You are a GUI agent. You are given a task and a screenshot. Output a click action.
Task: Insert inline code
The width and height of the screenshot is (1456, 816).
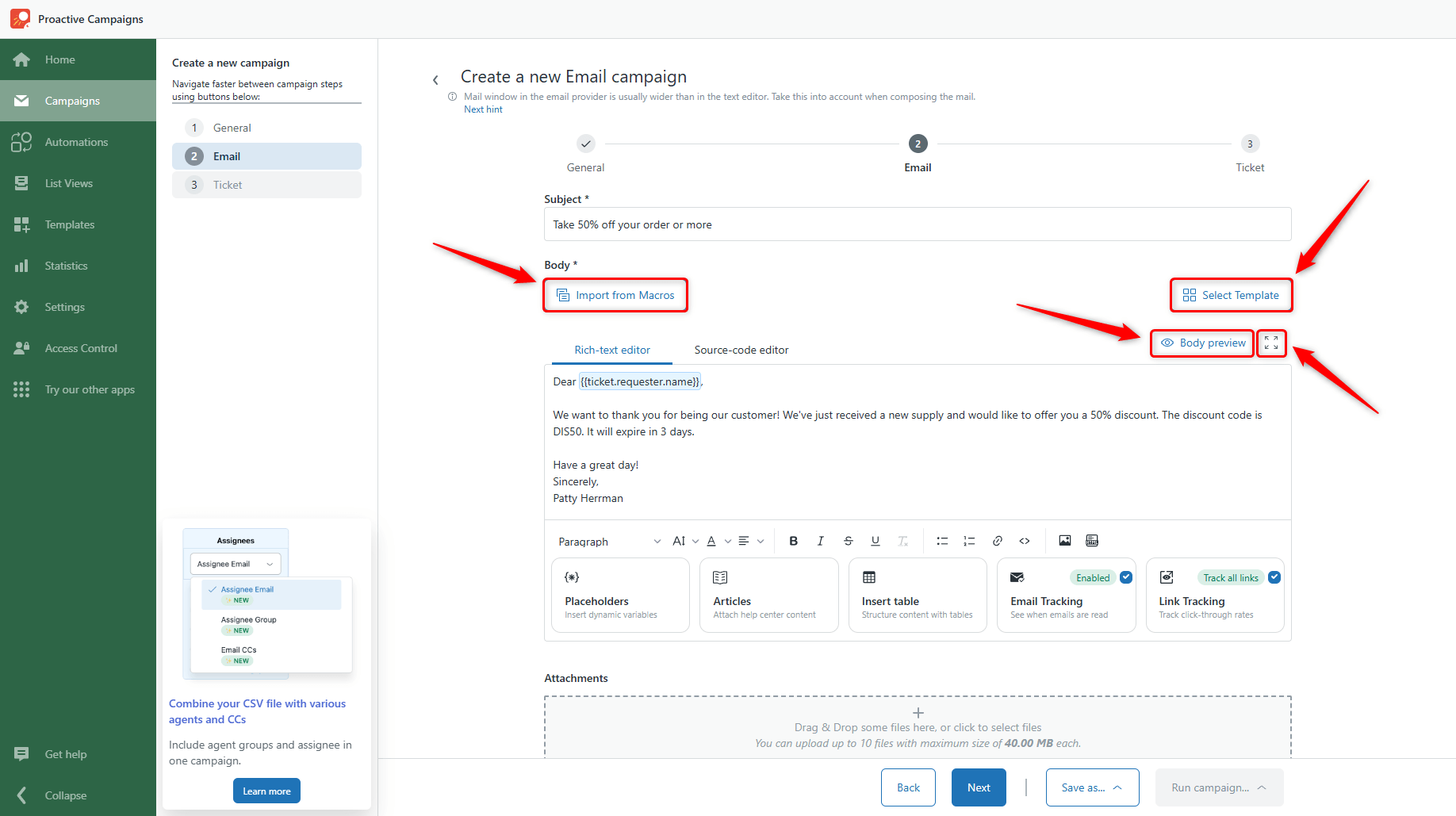(1025, 541)
